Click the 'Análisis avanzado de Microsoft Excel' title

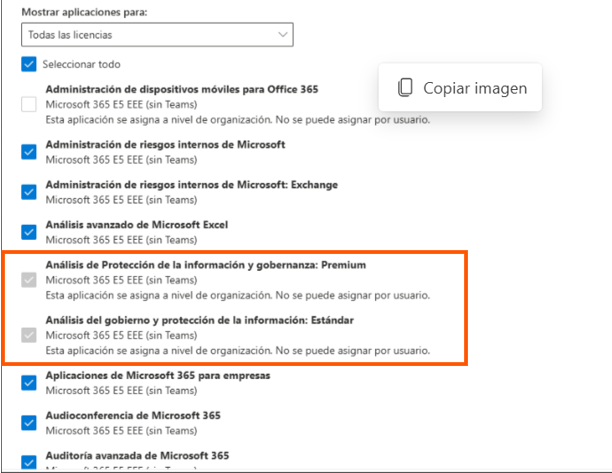click(137, 225)
